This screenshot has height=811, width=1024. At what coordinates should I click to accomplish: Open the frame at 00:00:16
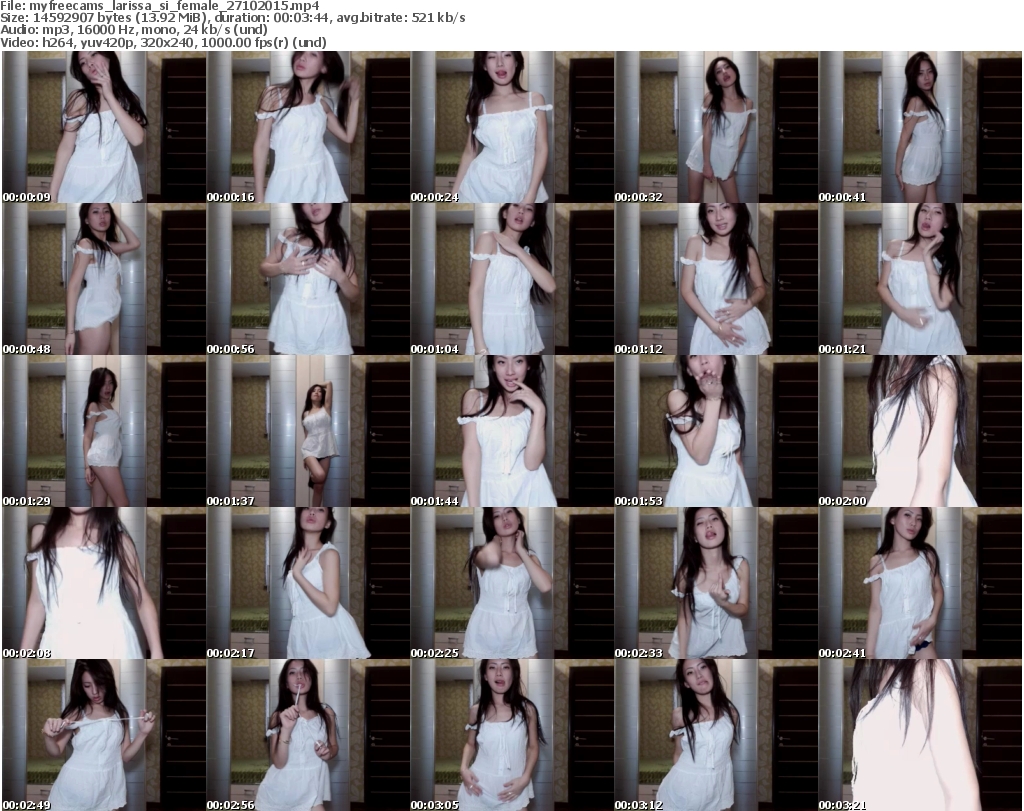coord(308,127)
